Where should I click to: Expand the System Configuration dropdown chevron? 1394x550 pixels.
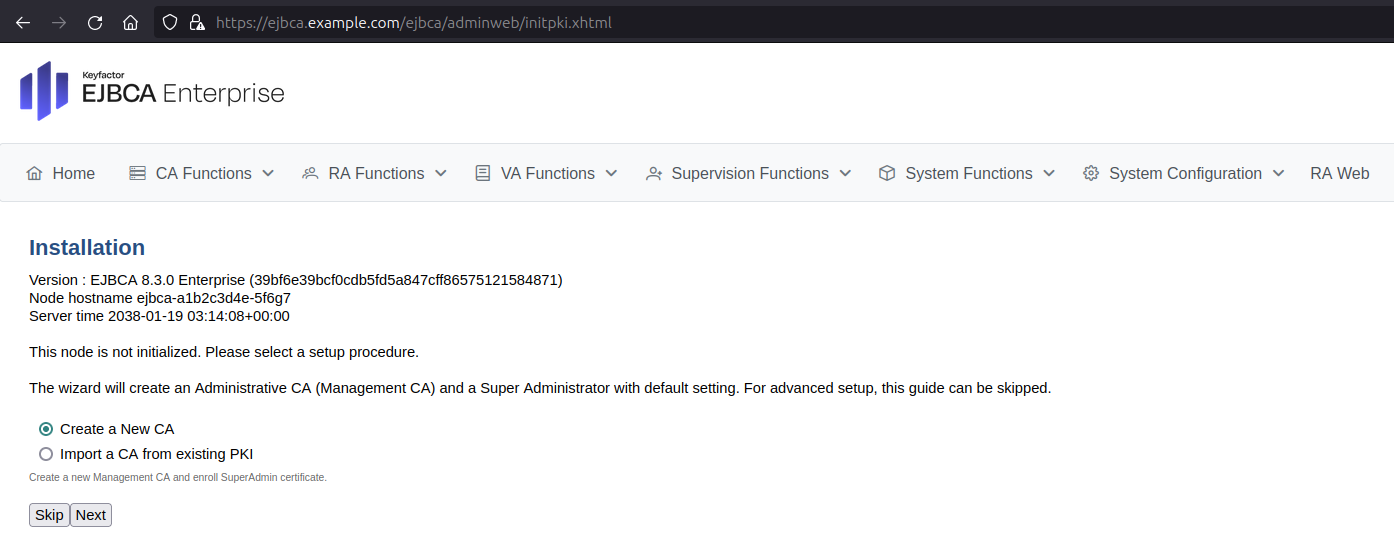click(x=1278, y=174)
